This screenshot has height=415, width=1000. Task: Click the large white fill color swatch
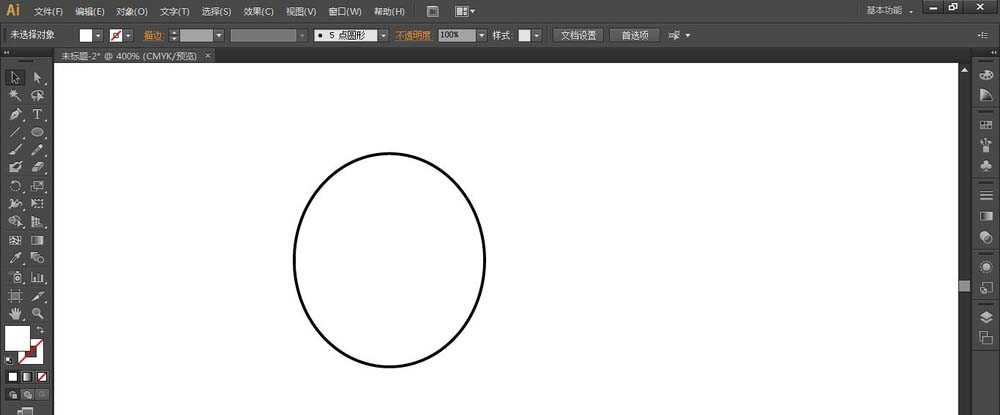click(17, 338)
